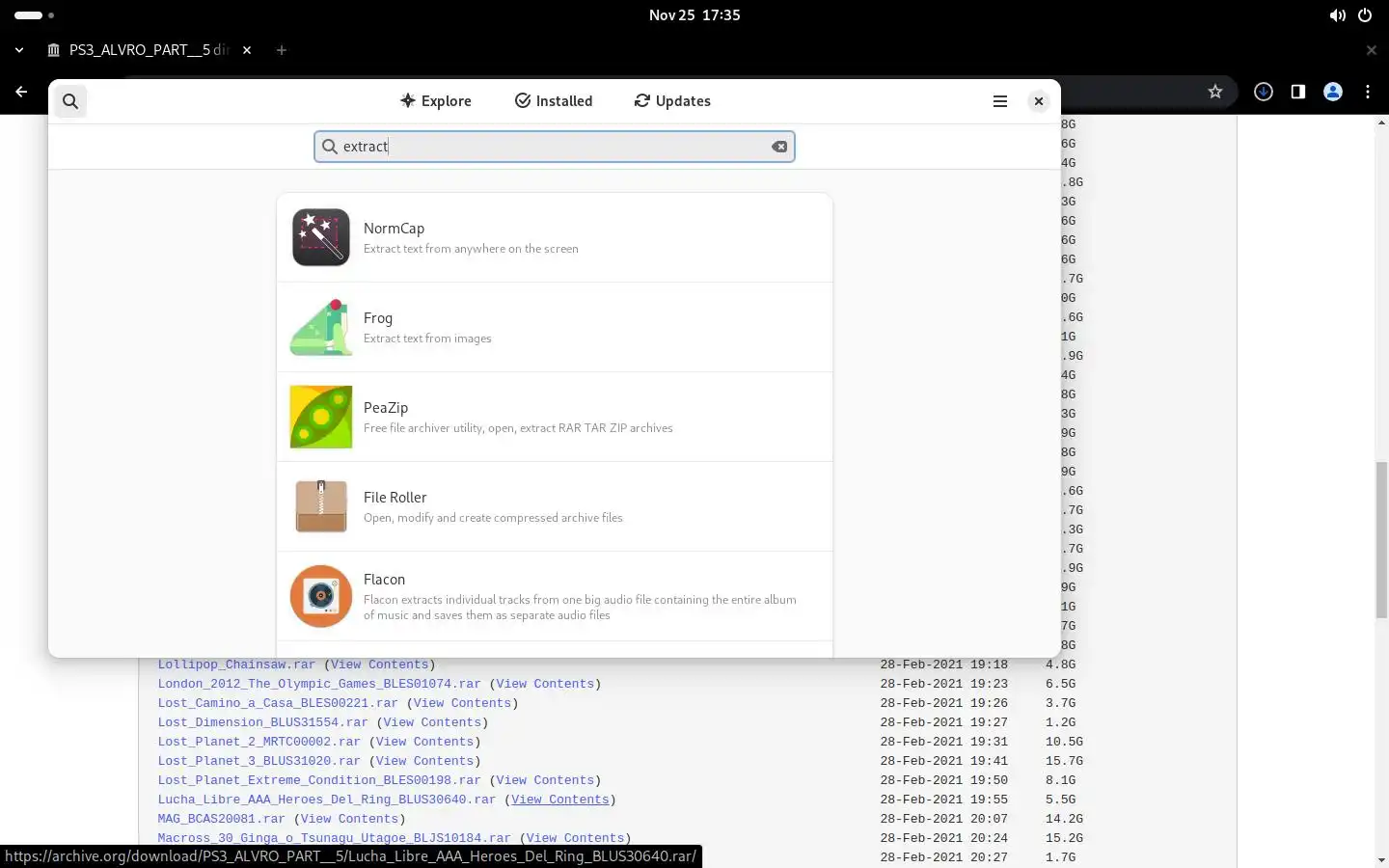Click the magnifier icon inside search field
Image resolution: width=1389 pixels, height=868 pixels.
tap(330, 147)
